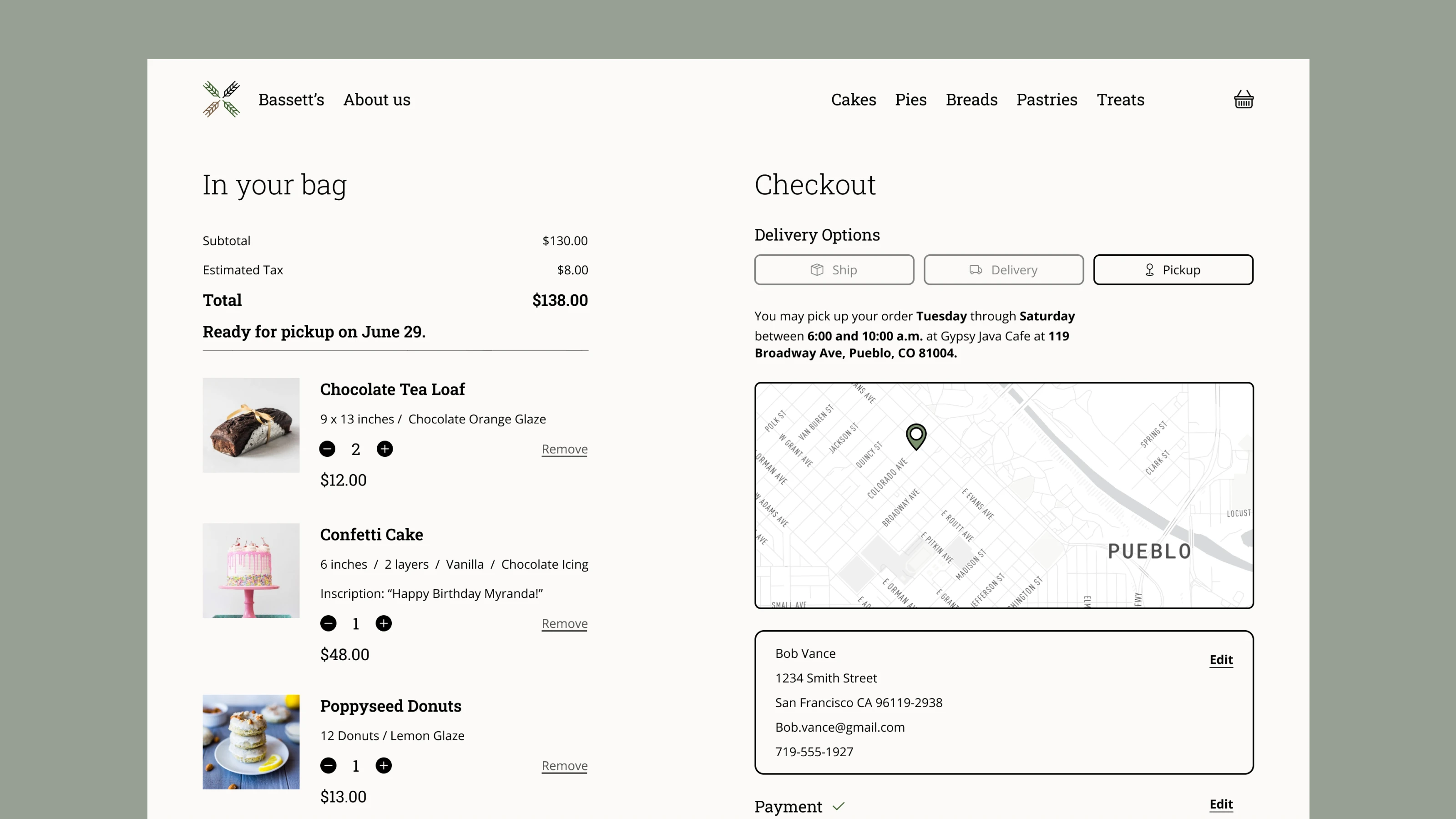1456x819 pixels.
Task: Go to the Pastries category
Action: pos(1047,100)
